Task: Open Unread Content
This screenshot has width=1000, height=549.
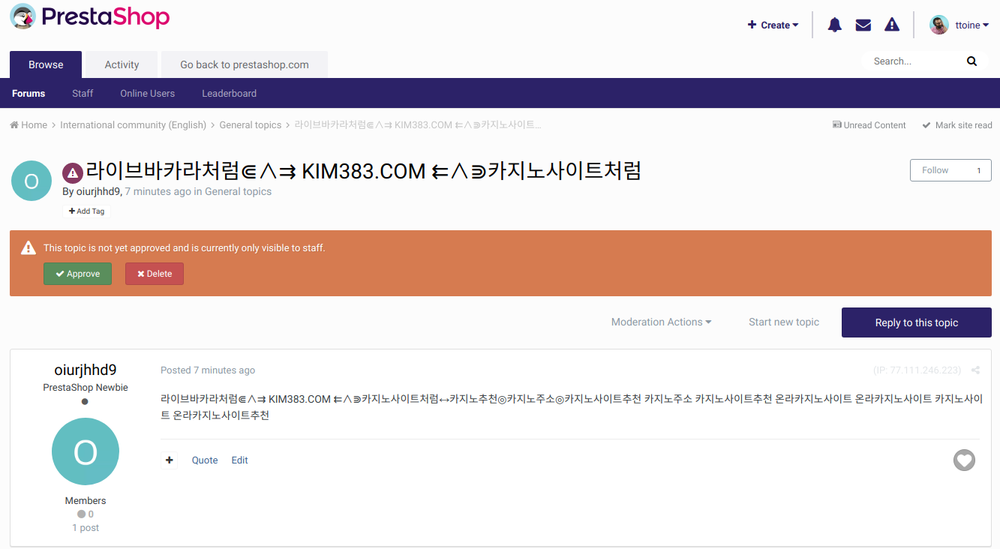Action: point(869,125)
